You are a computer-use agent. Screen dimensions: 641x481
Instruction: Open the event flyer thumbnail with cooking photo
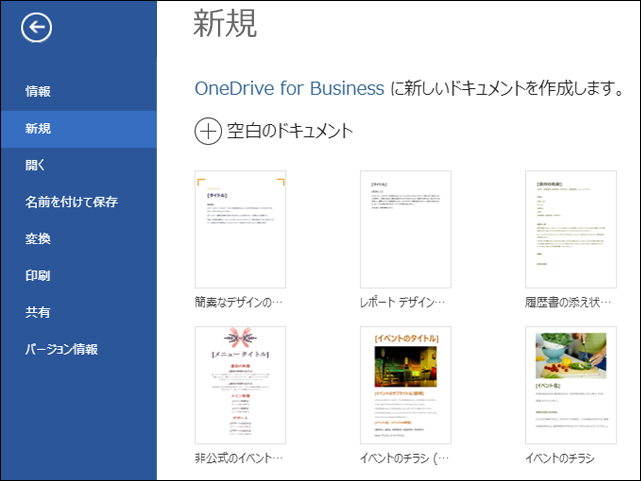coord(570,385)
